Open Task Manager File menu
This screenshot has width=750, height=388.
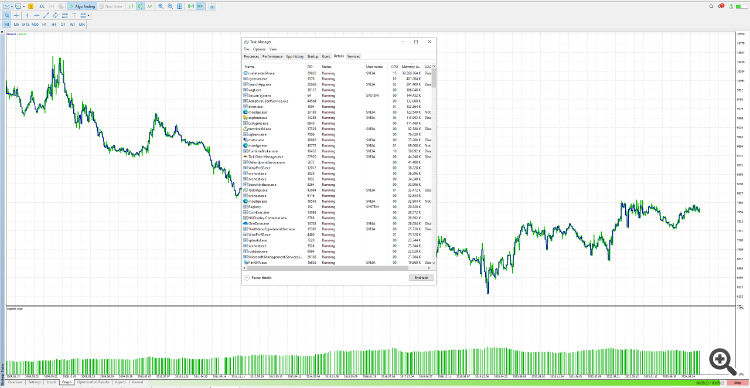[x=246, y=49]
